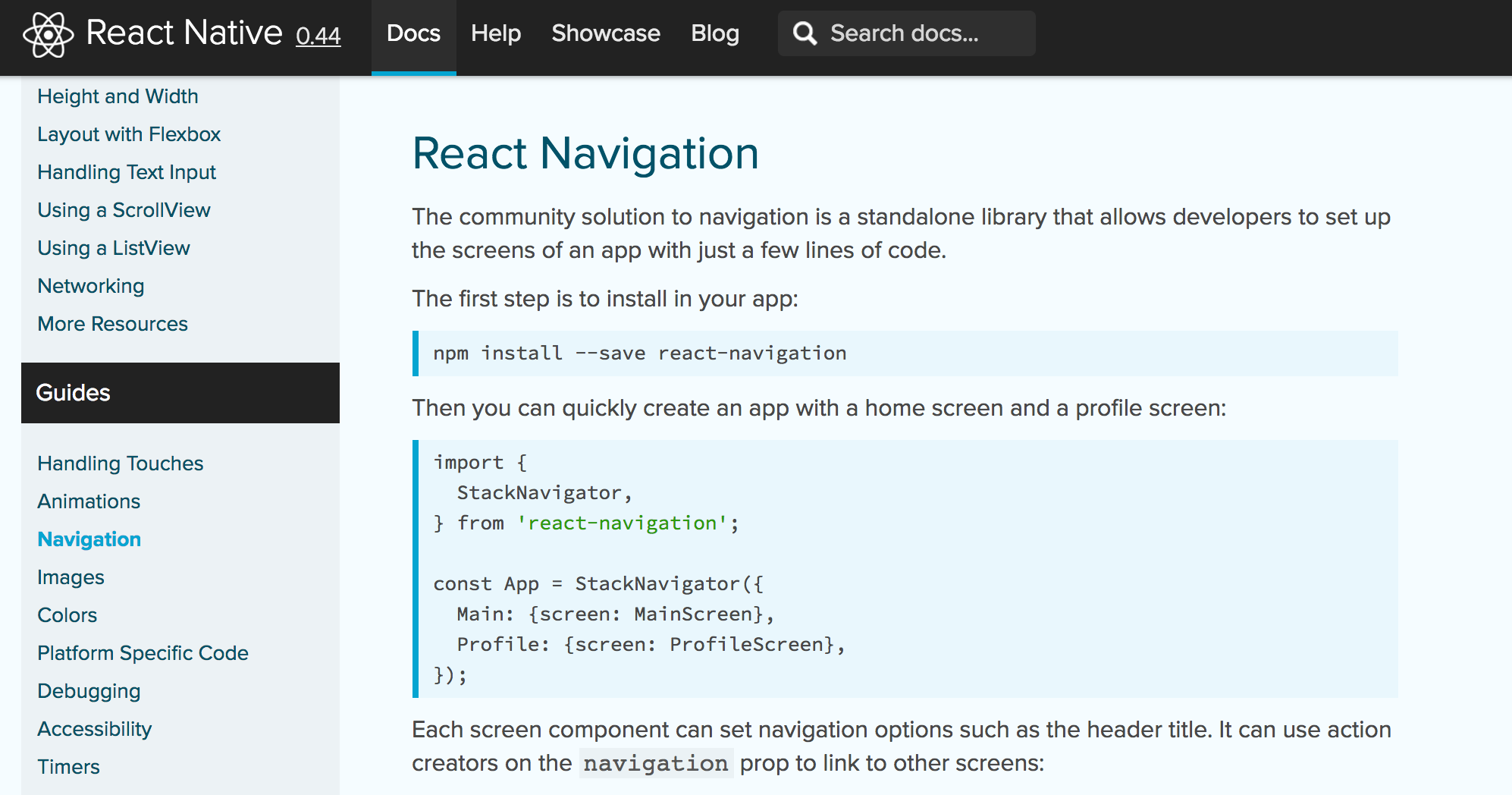1512x795 pixels.
Task: Open the Images guide
Action: 71,577
